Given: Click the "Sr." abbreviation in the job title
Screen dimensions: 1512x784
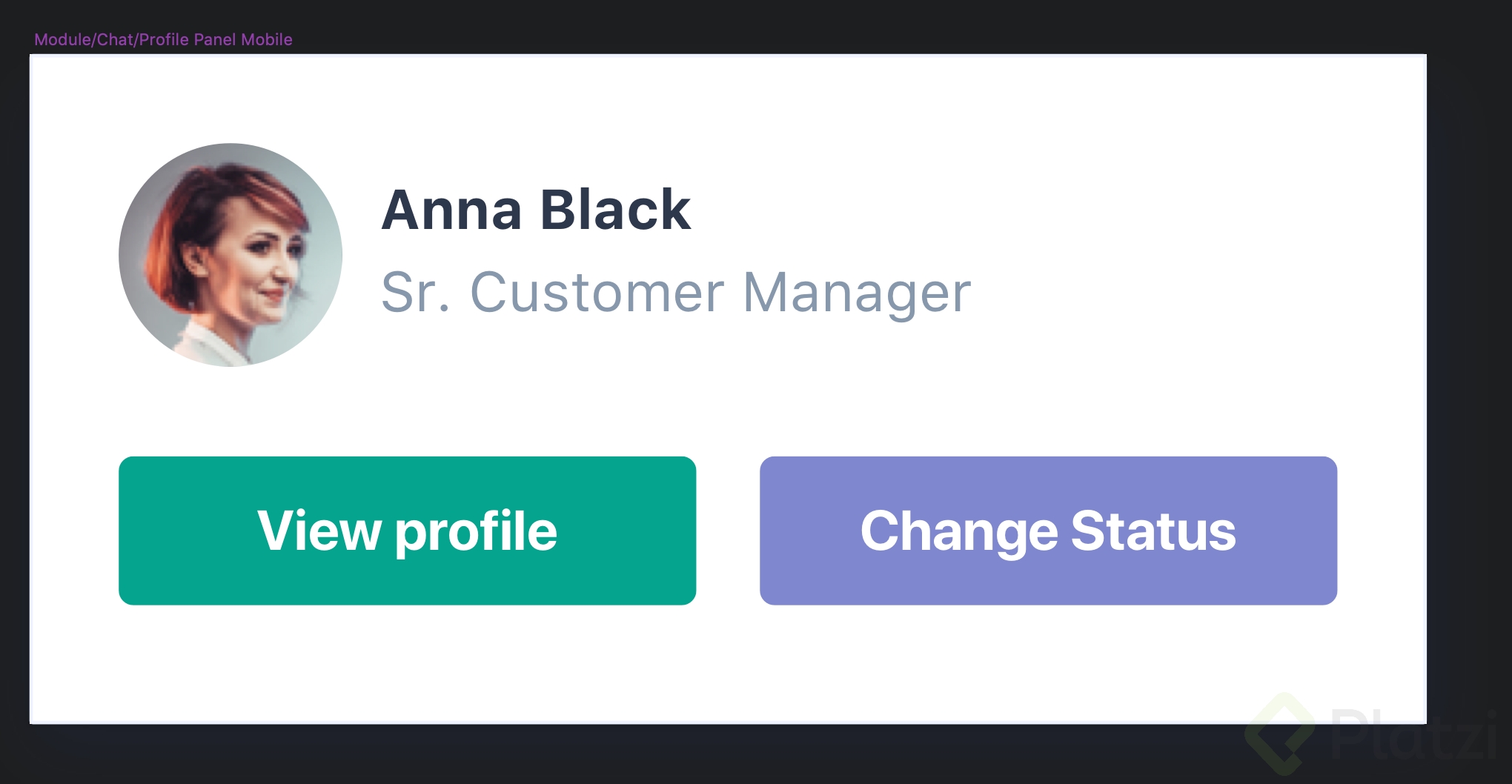Looking at the screenshot, I should pyautogui.click(x=415, y=292).
